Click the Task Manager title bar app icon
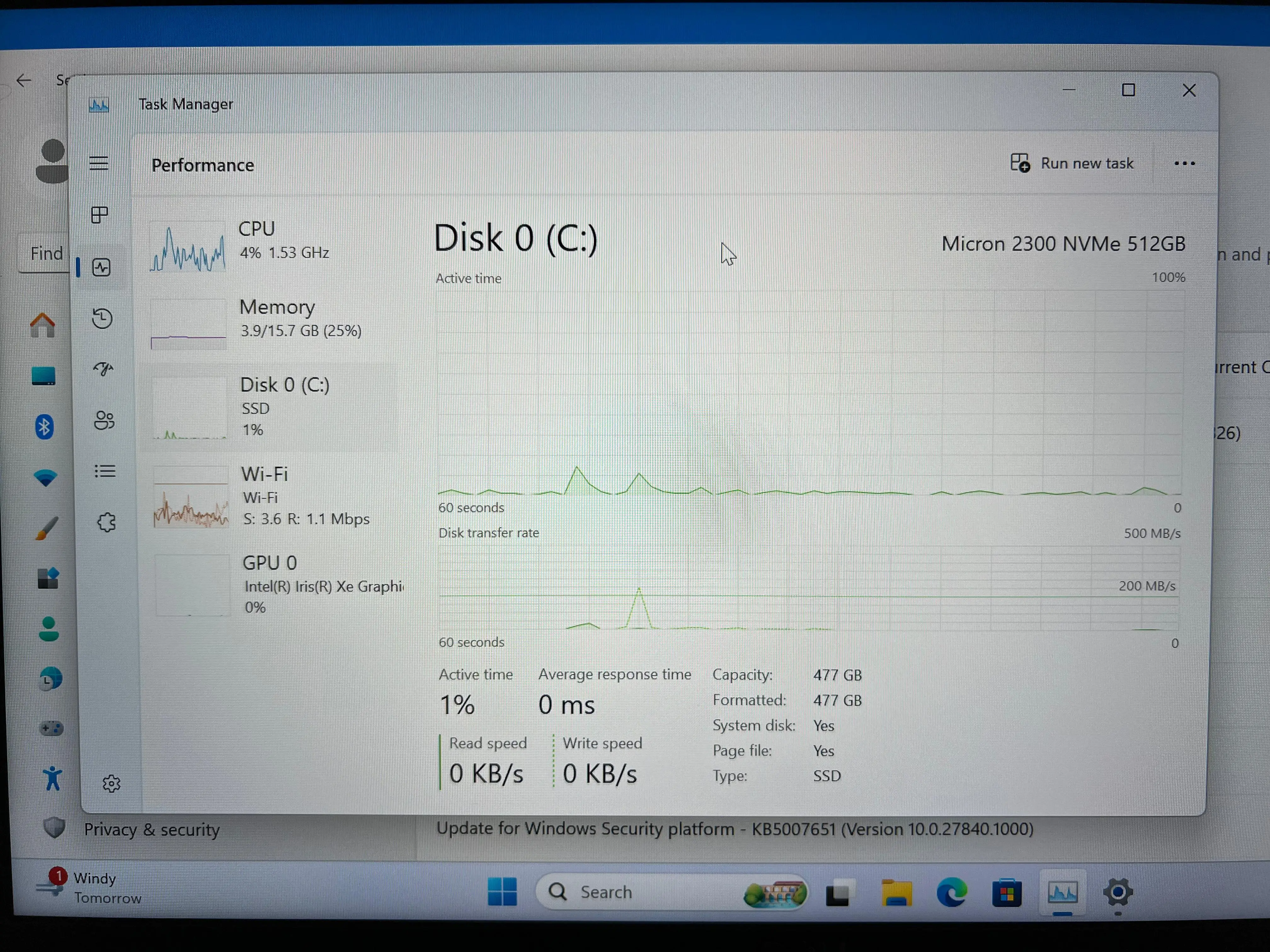 [x=99, y=105]
